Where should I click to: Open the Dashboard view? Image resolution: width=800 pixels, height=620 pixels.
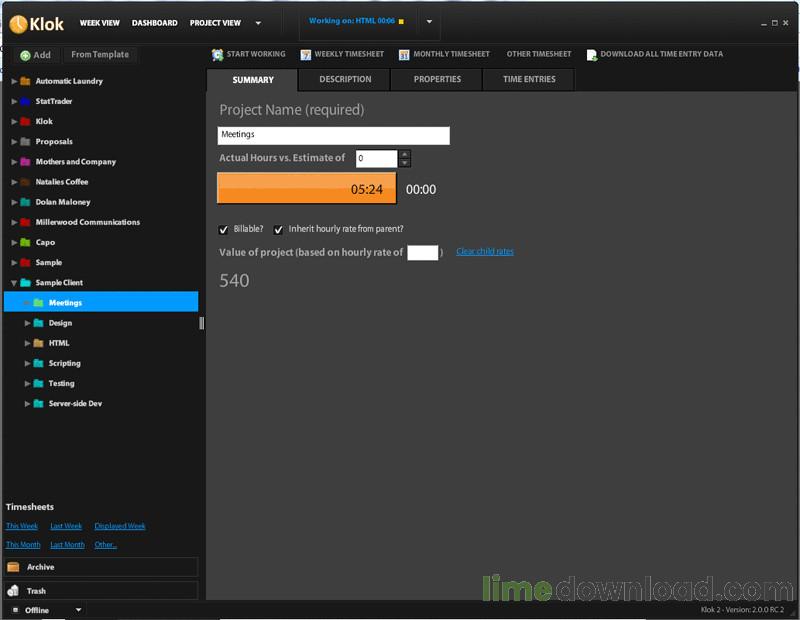(155, 23)
